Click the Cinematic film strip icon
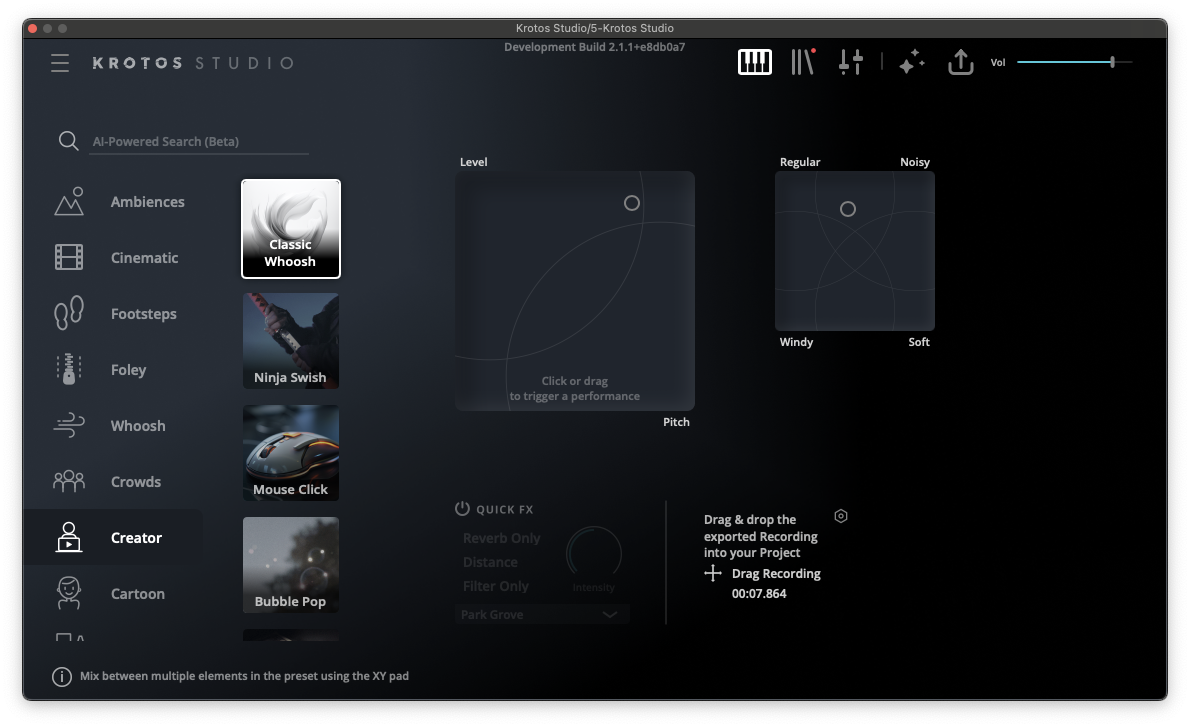 (69, 257)
